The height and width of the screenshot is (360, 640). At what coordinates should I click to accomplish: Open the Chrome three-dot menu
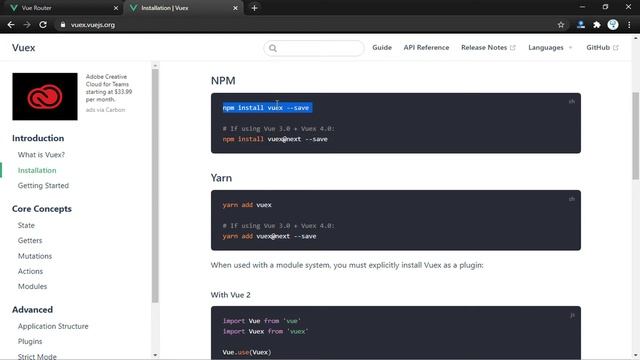(629, 25)
